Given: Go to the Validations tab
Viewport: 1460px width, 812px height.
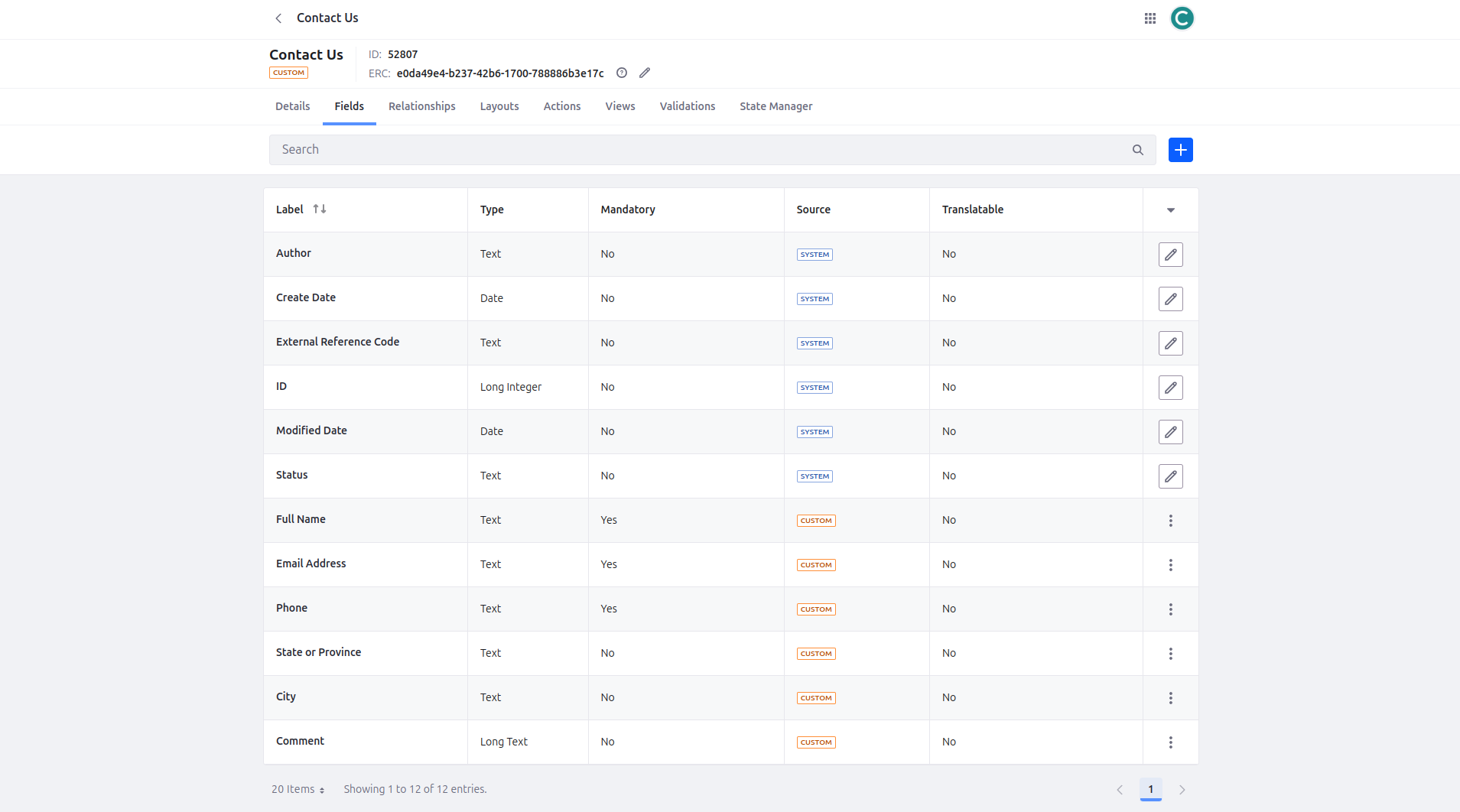Looking at the screenshot, I should (687, 106).
